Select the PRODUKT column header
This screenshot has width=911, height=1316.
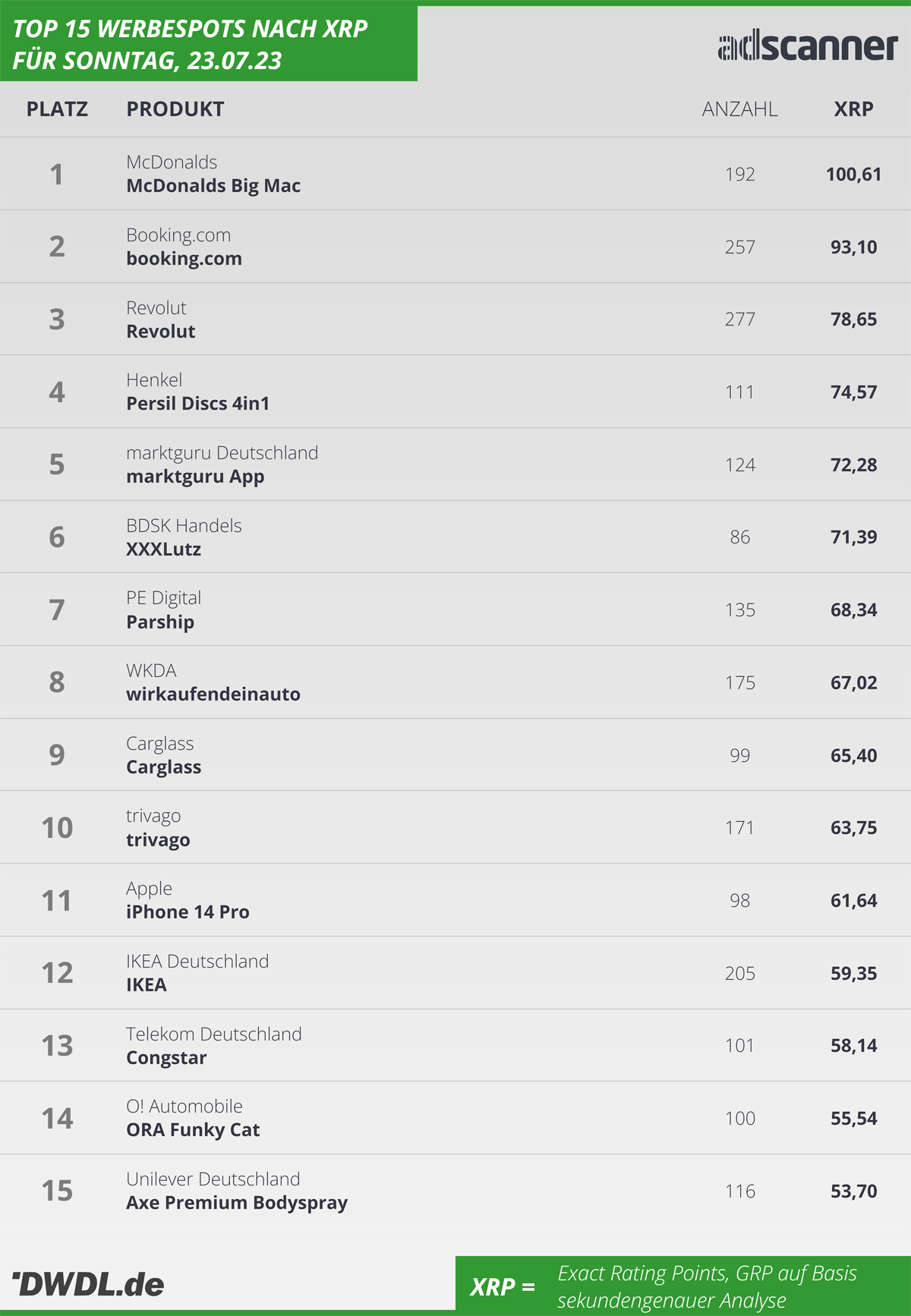click(x=175, y=109)
